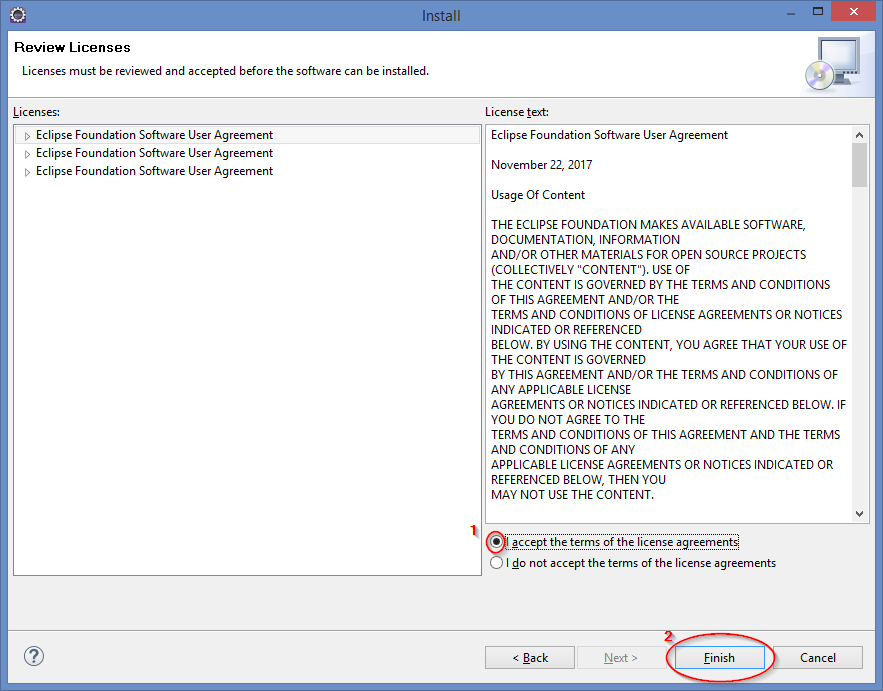
Task: Select the second license in the Licenses list
Action: [154, 153]
